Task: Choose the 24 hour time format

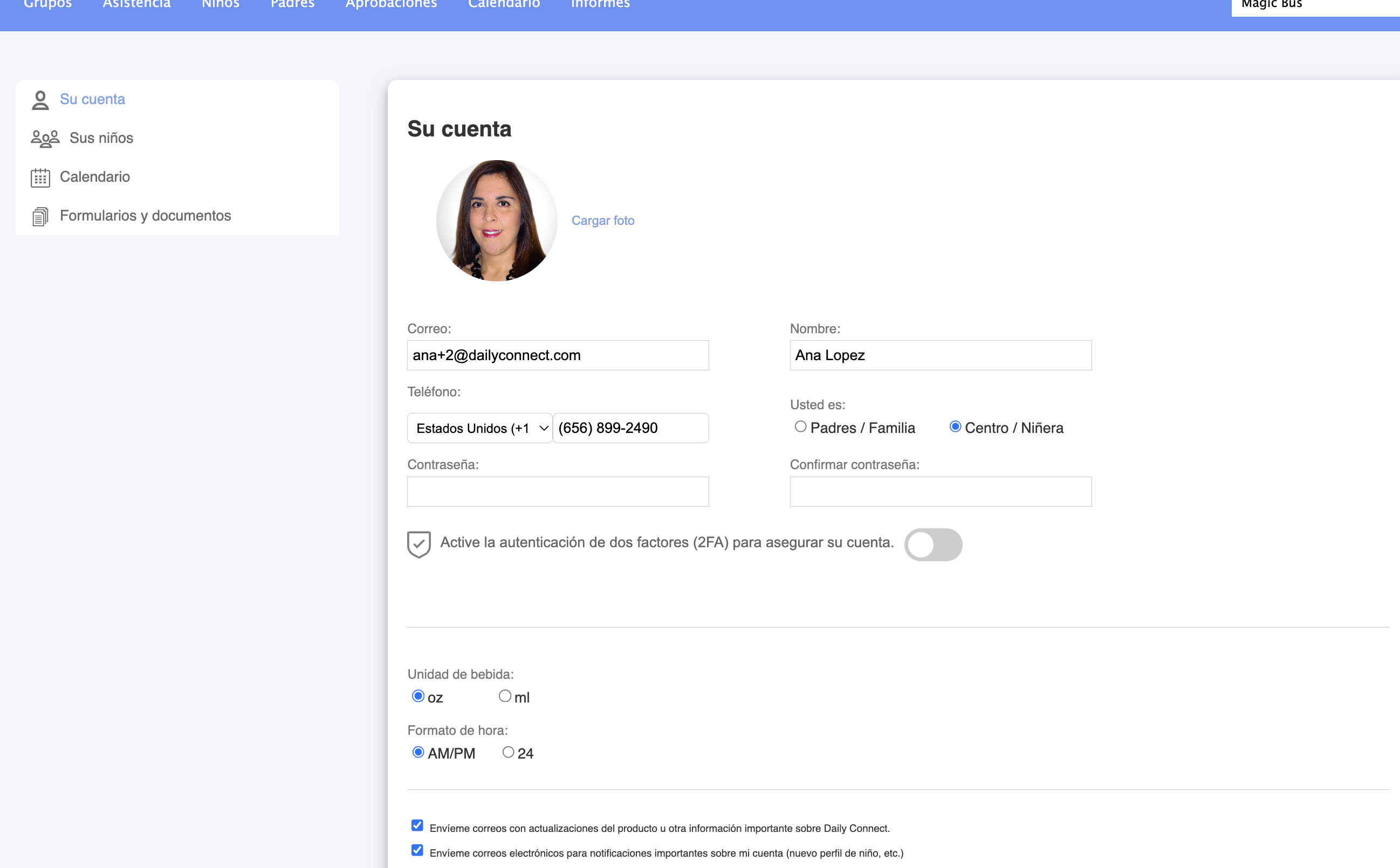Action: tap(507, 752)
